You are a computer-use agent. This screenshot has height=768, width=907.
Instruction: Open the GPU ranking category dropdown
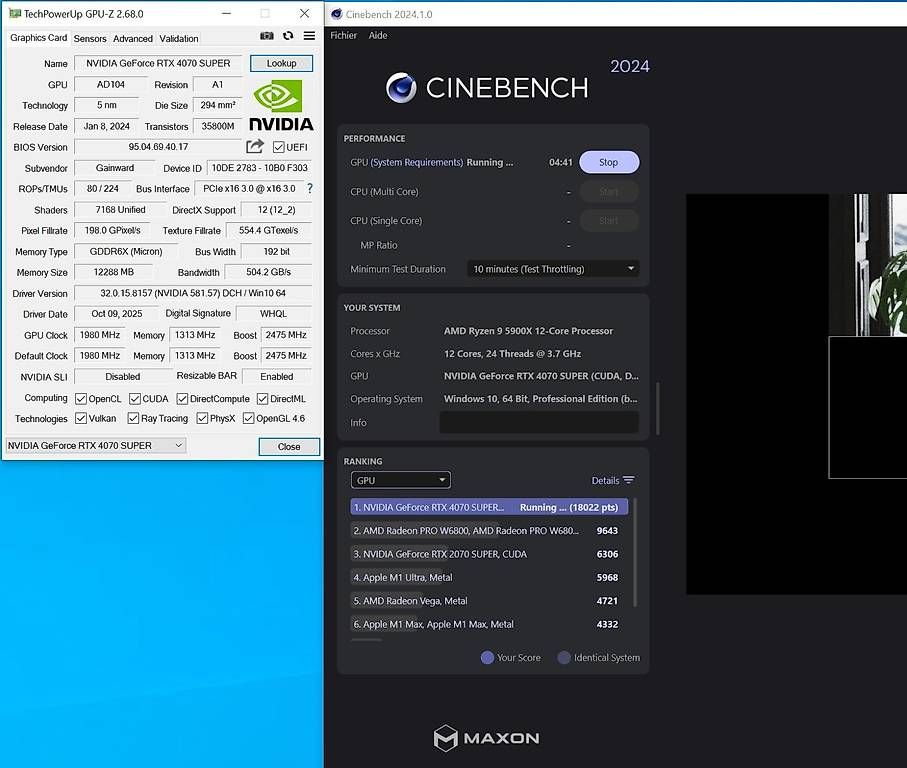click(x=400, y=480)
